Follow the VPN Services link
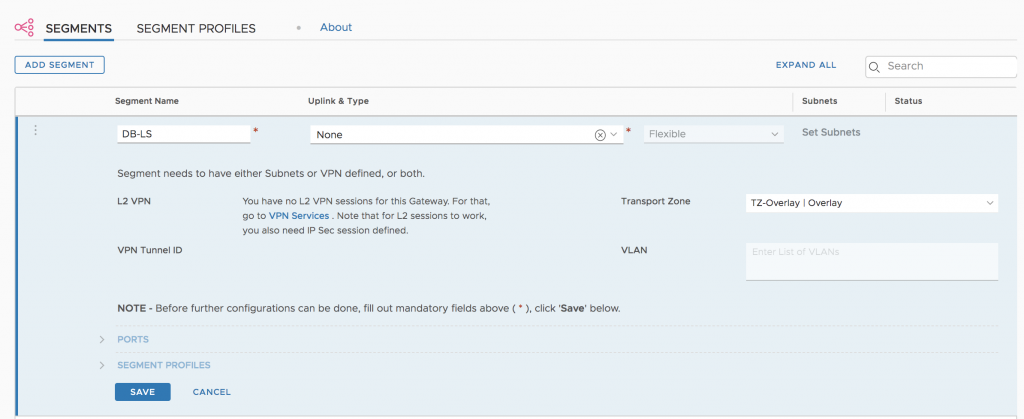Screen dimensions: 1024x419 click(298, 215)
